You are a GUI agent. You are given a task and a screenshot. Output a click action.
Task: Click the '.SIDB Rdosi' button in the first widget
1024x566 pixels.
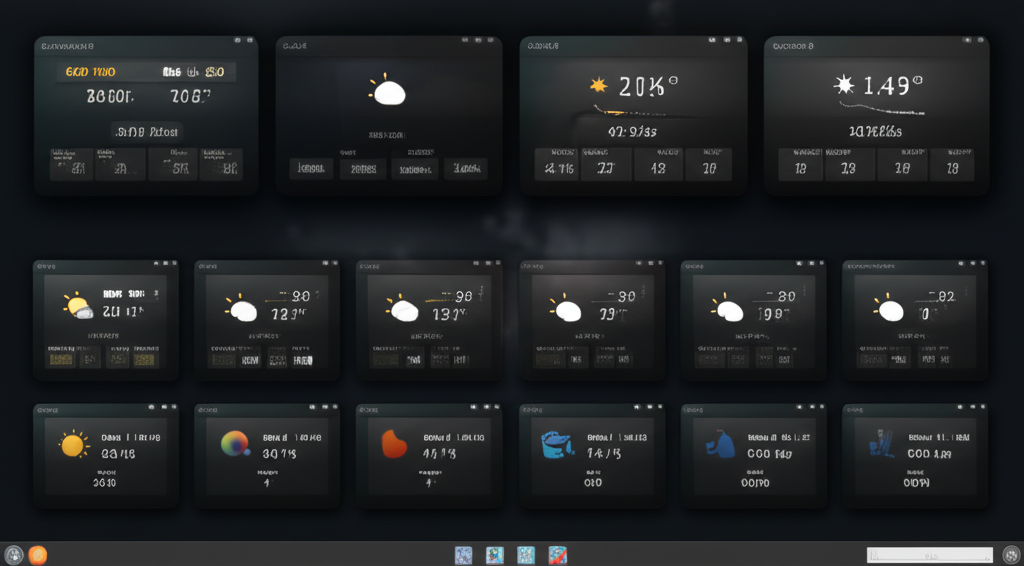(x=146, y=132)
